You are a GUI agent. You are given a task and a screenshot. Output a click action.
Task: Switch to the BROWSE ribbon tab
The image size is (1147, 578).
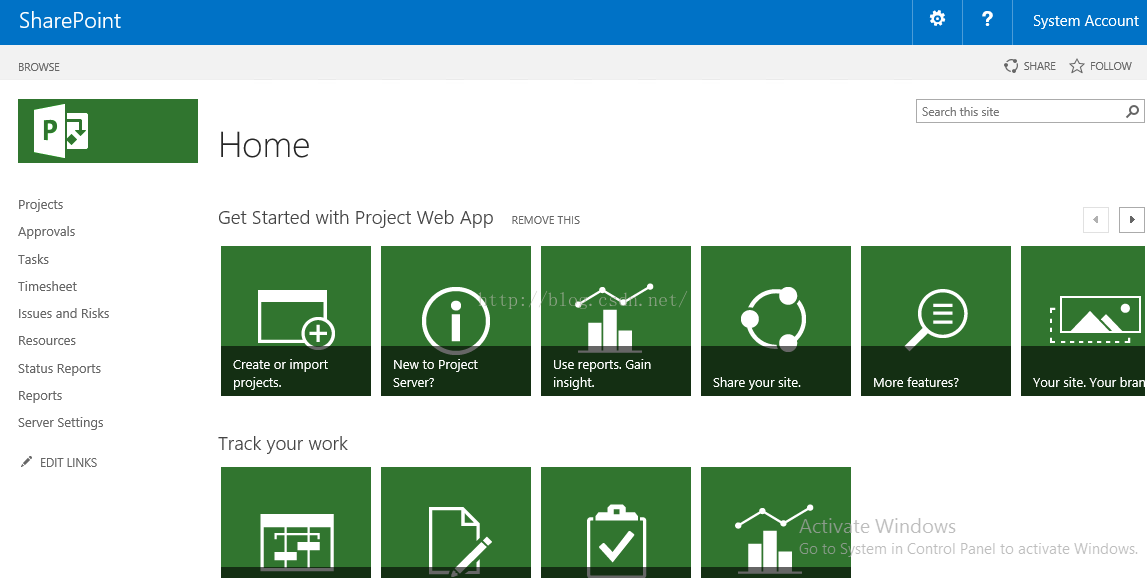click(39, 67)
